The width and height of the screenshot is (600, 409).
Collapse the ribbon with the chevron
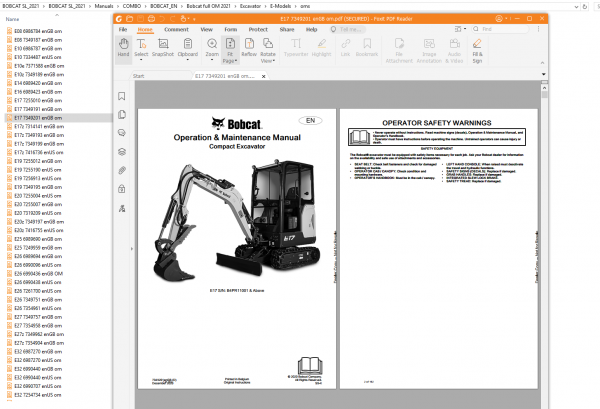click(x=542, y=63)
